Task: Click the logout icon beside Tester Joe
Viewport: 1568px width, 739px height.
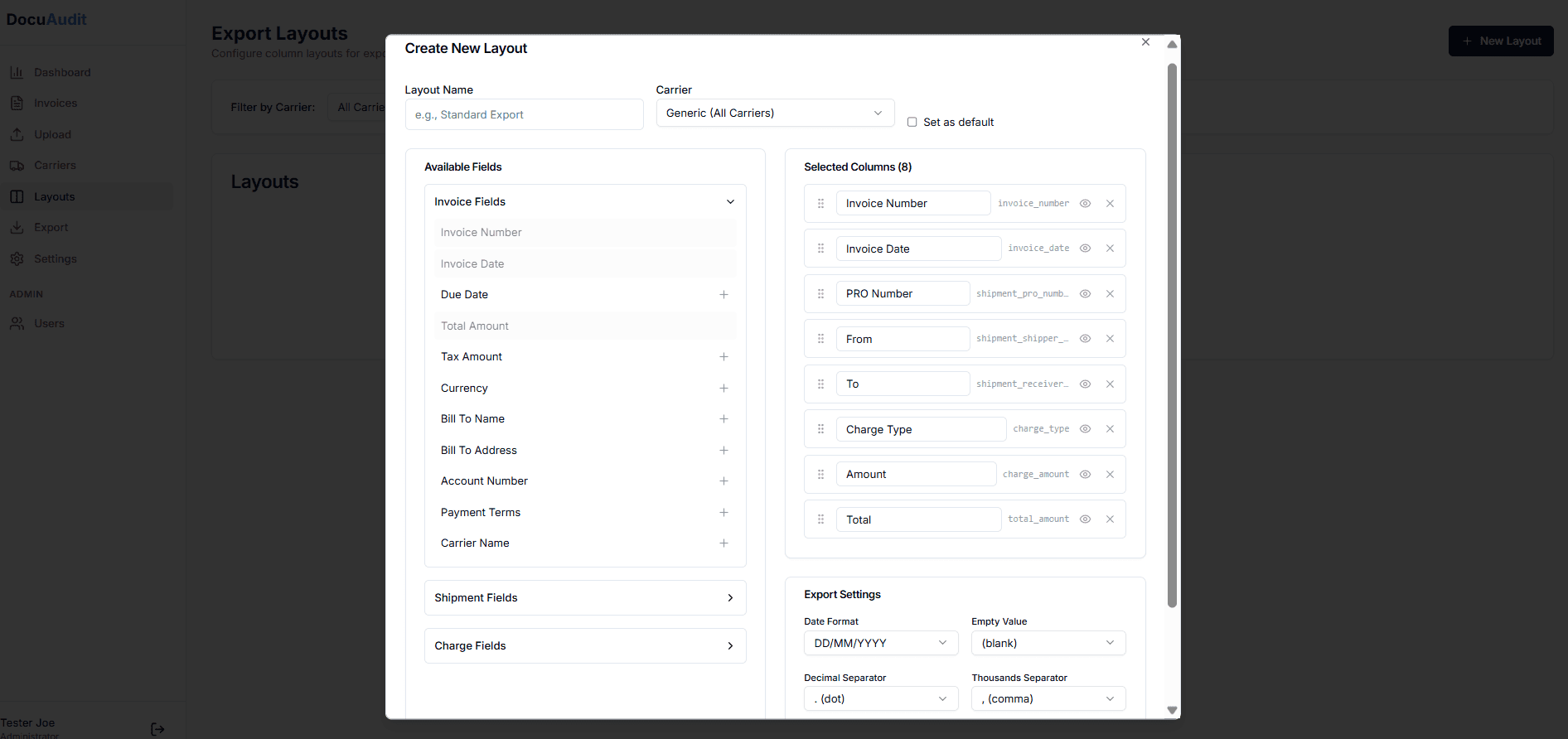Action: pyautogui.click(x=157, y=729)
